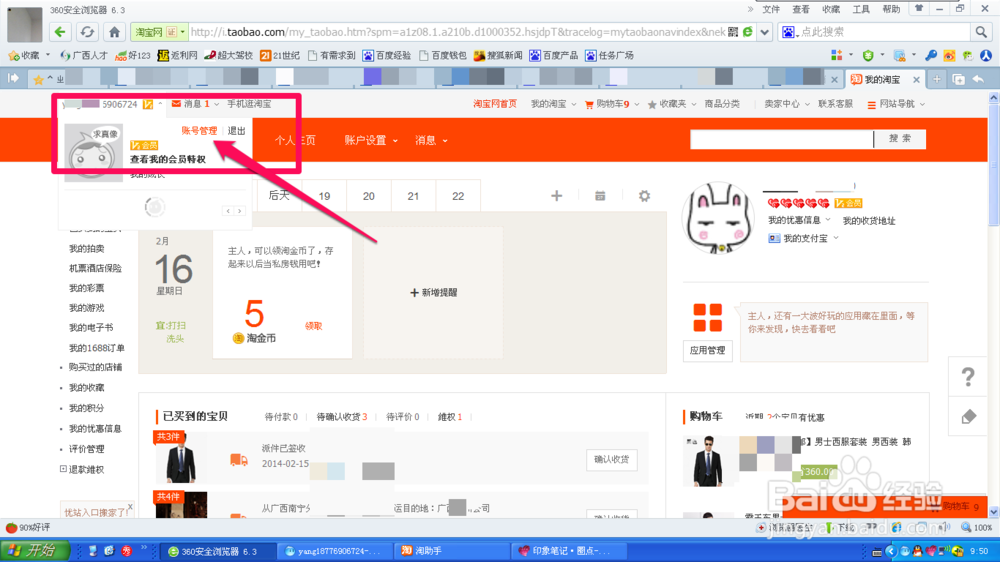
Task: Click 退出 logout link
Action: click(237, 131)
